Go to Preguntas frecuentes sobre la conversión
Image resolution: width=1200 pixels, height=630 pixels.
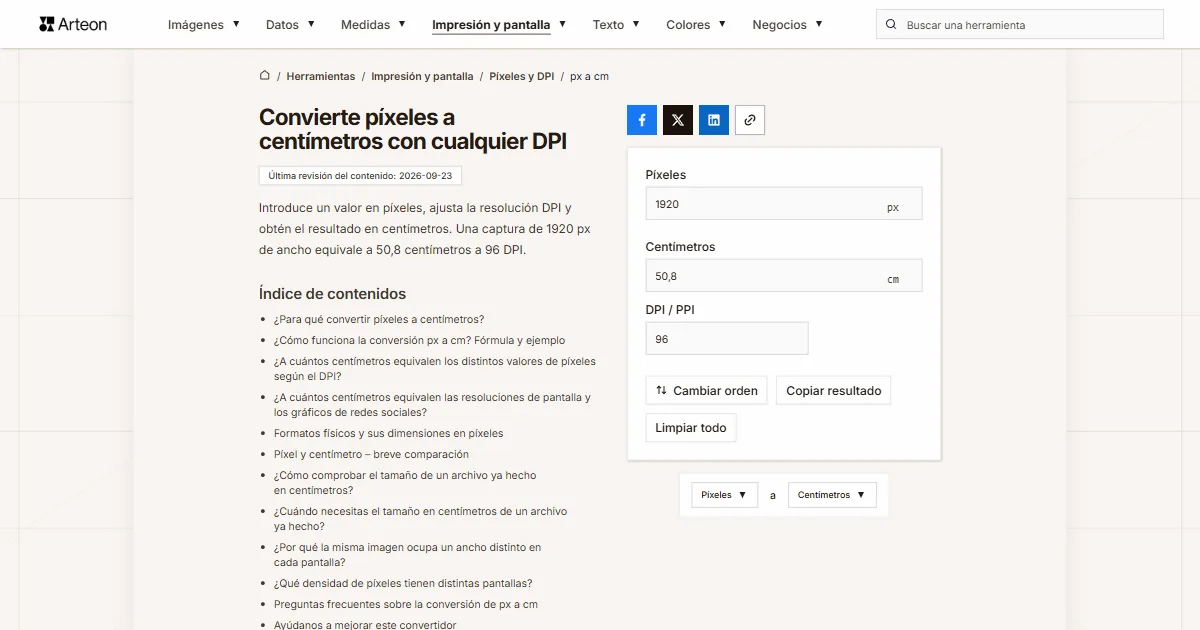pyautogui.click(x=406, y=604)
